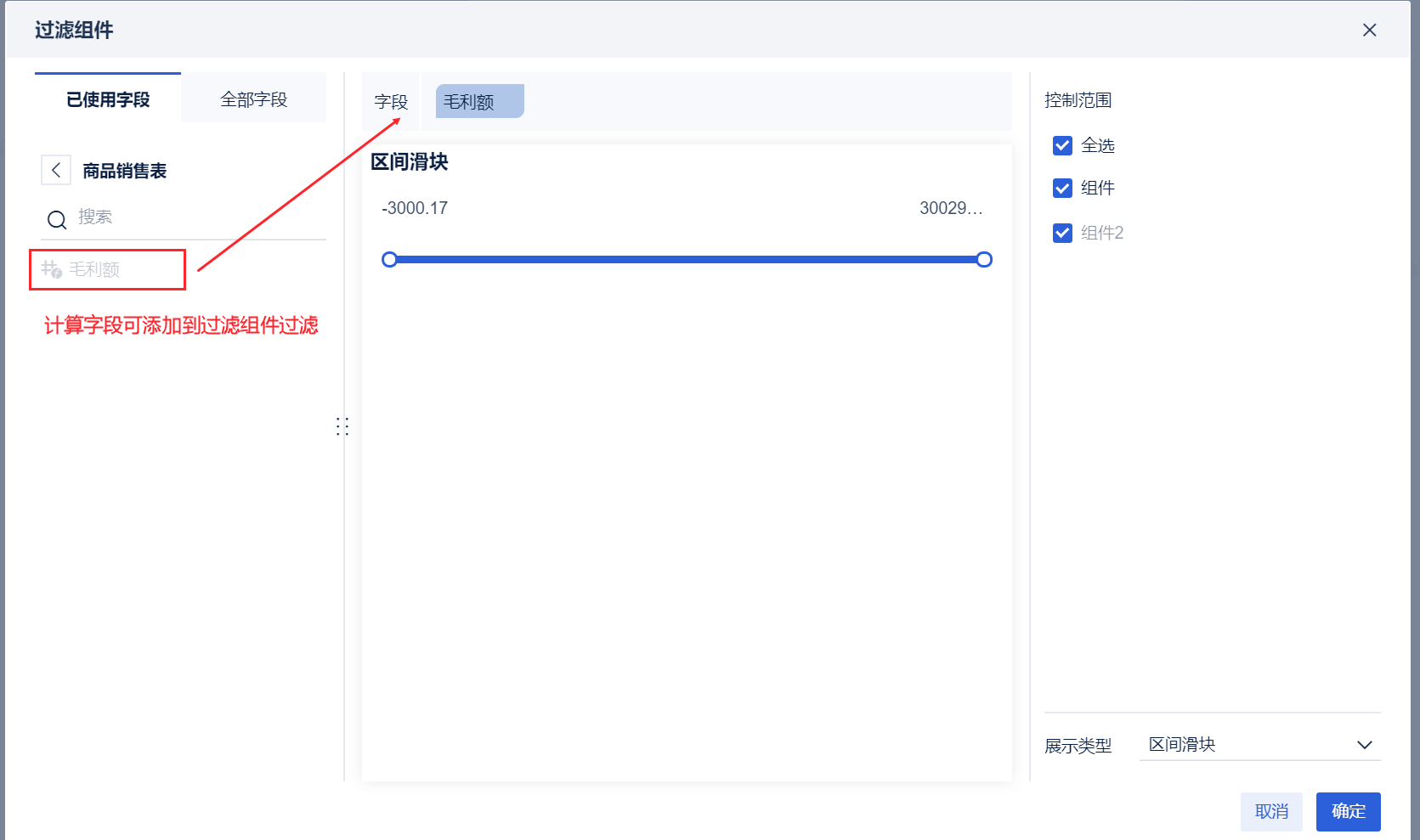The image size is (1420, 840).
Task: Close the 过滤组件 dialog
Action: 1369,30
